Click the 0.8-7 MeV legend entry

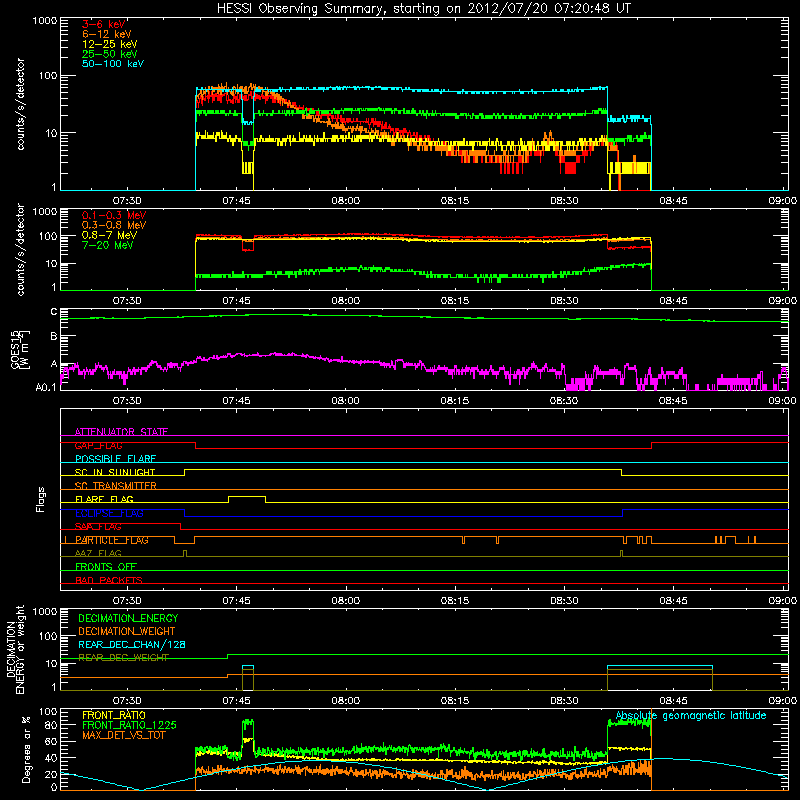pos(109,235)
